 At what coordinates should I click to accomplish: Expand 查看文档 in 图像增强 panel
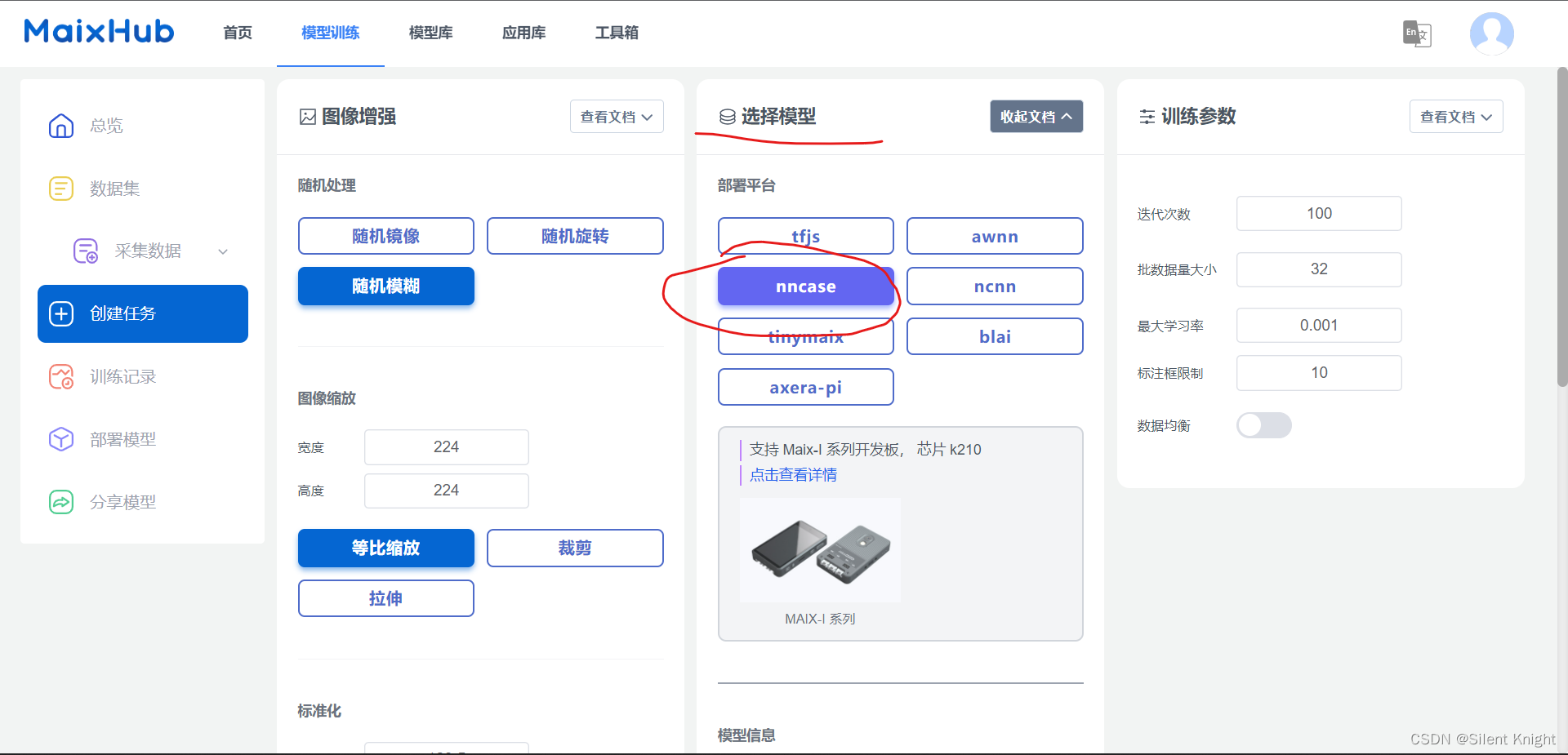617,117
